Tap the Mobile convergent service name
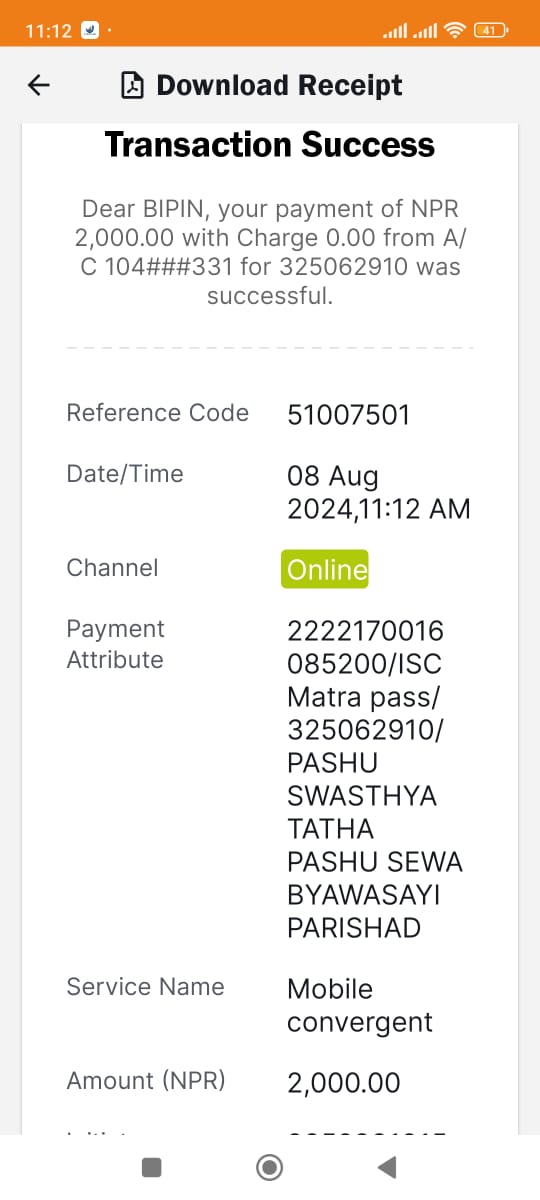 click(x=359, y=1005)
